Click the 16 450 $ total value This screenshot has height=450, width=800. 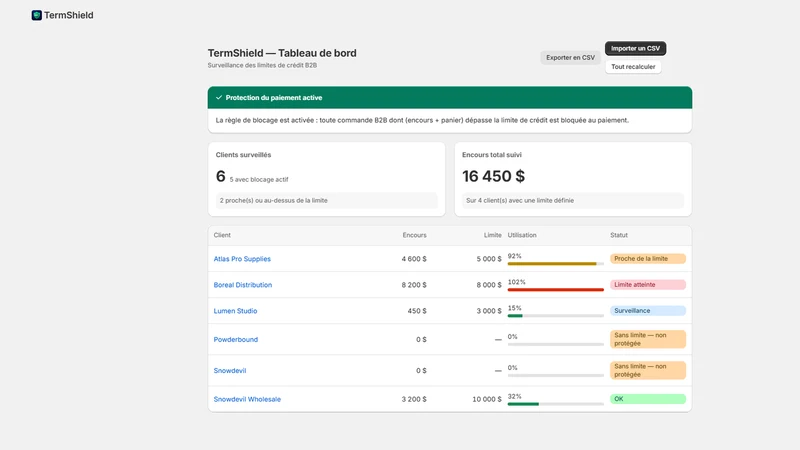[493, 176]
